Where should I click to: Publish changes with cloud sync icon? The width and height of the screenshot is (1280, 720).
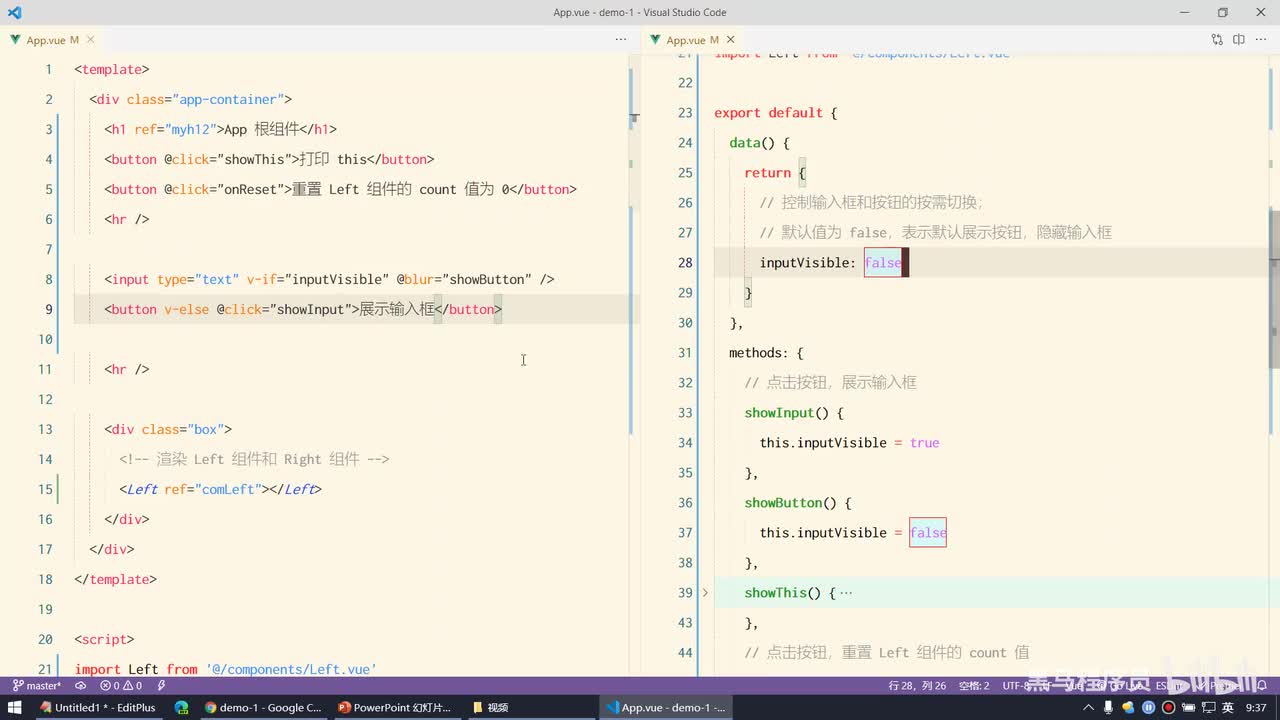point(81,686)
